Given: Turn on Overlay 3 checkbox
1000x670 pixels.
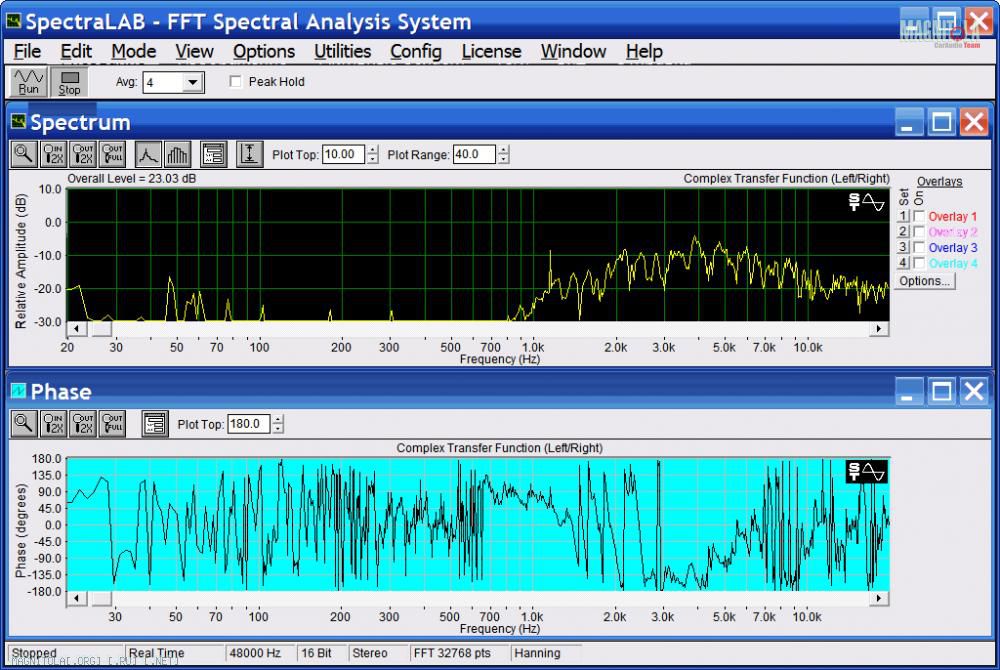Looking at the screenshot, I should click(x=919, y=247).
